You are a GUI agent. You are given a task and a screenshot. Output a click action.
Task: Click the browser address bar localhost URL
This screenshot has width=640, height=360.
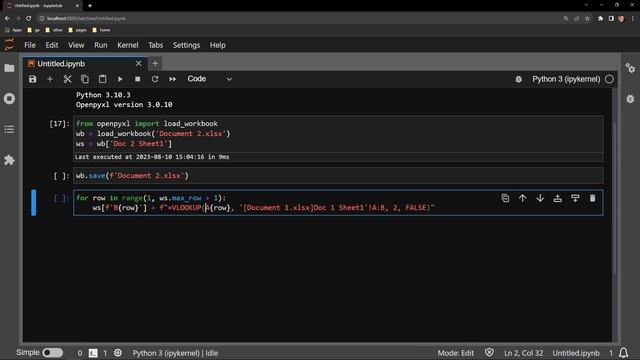tap(86, 18)
